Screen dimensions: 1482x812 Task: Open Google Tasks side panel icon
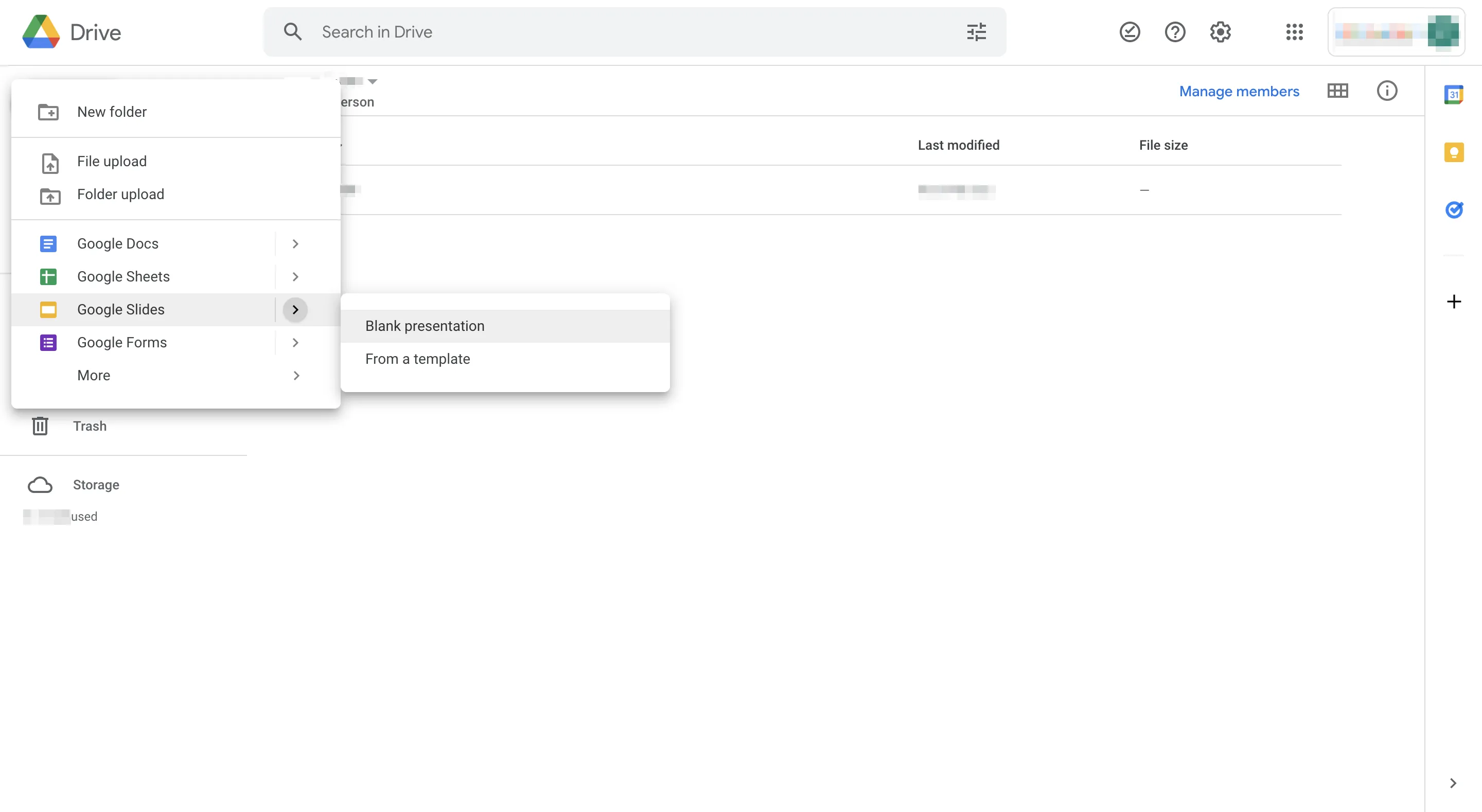tap(1453, 209)
